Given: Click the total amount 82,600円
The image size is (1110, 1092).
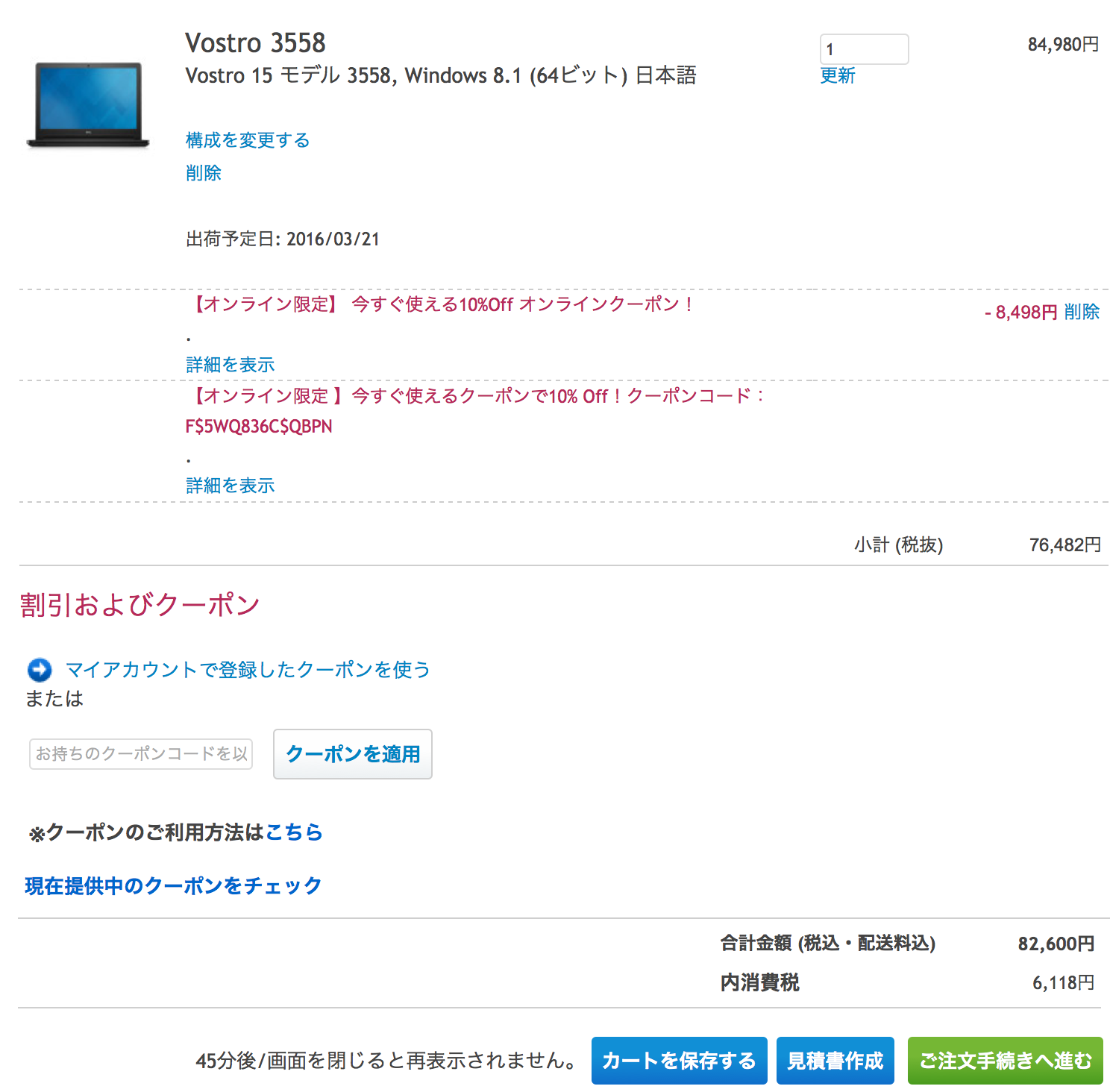Looking at the screenshot, I should click(x=1056, y=944).
